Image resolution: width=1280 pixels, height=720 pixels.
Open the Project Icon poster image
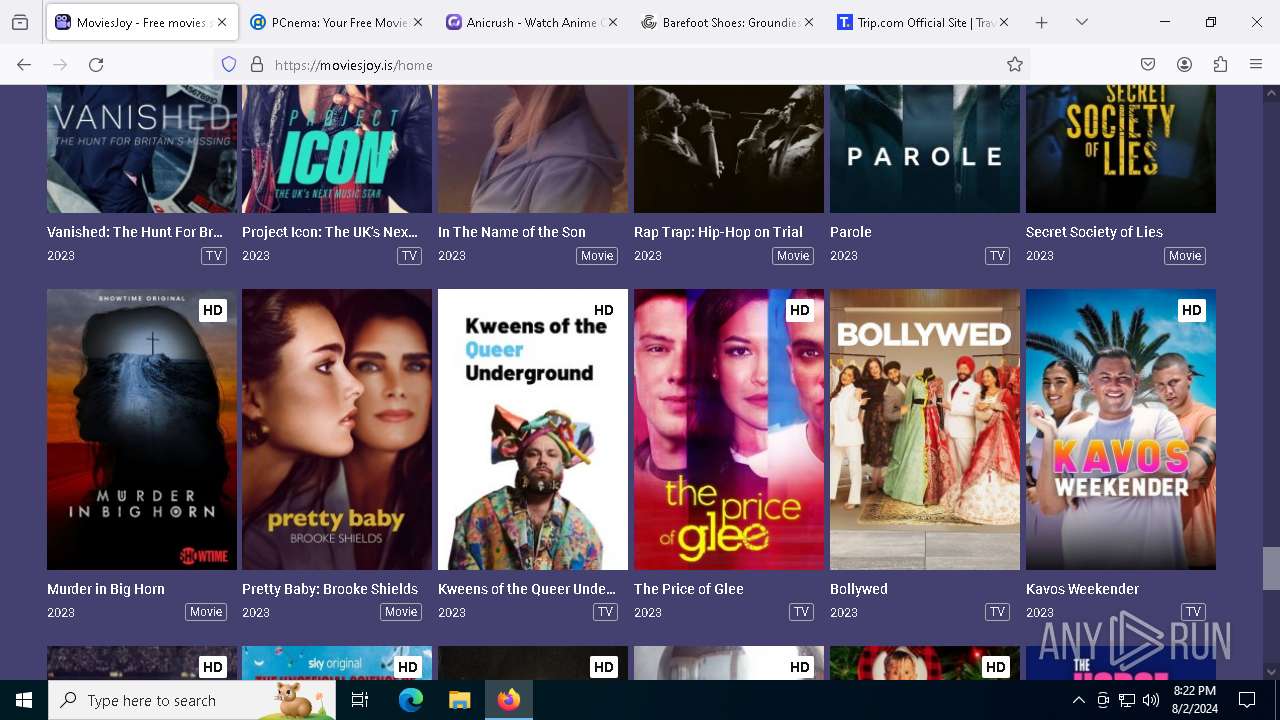pos(337,149)
